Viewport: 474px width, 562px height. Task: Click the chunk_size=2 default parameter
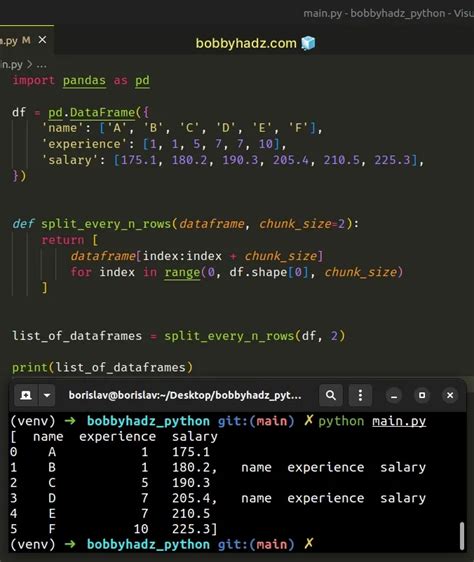point(302,224)
